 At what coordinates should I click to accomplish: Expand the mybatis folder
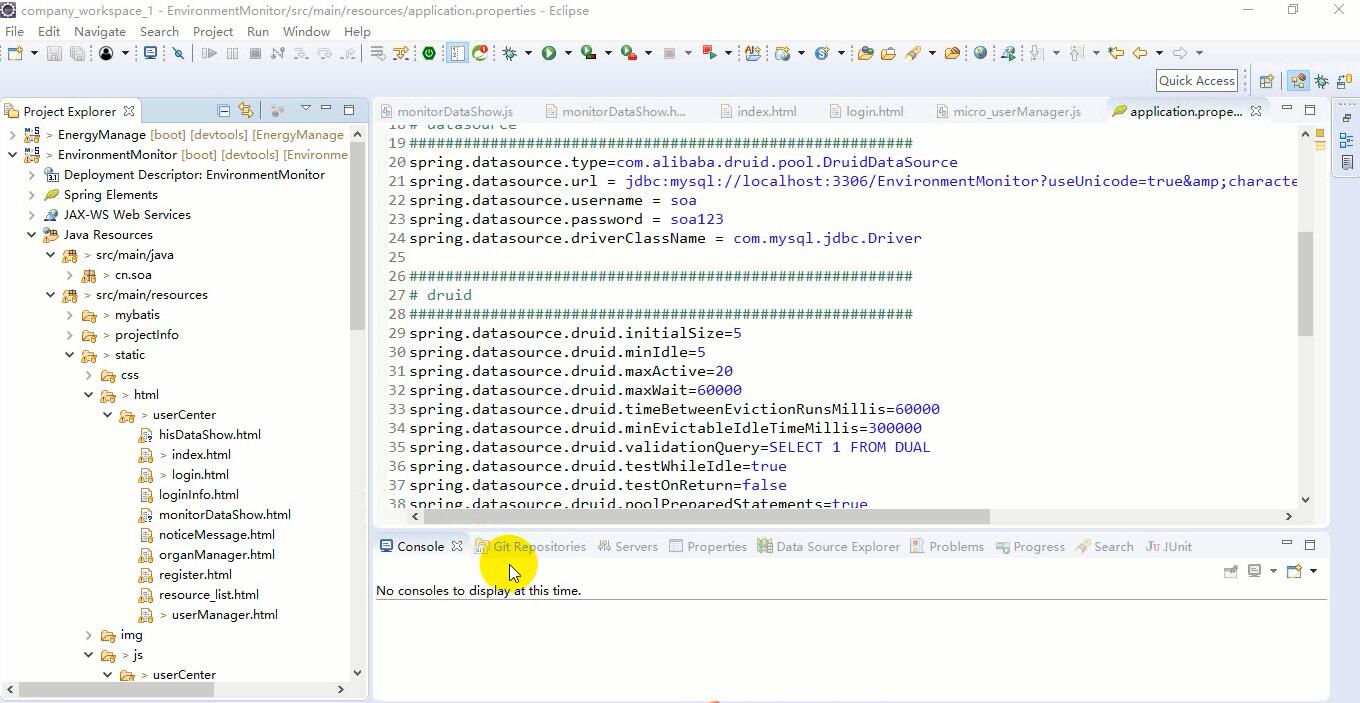pyautogui.click(x=70, y=315)
